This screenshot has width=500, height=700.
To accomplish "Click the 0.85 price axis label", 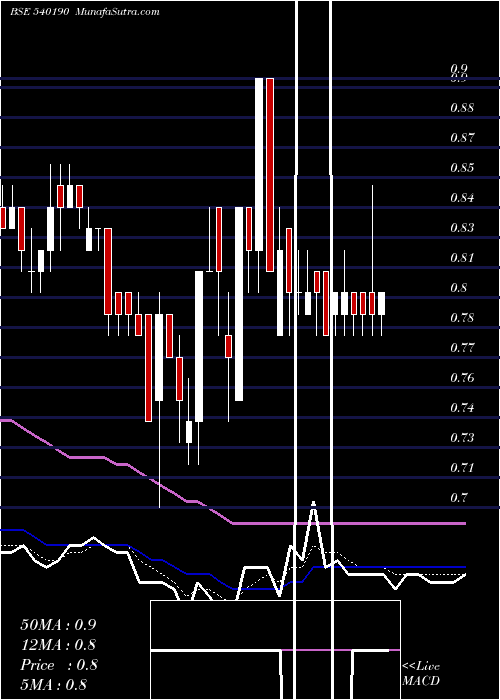I will point(462,168).
